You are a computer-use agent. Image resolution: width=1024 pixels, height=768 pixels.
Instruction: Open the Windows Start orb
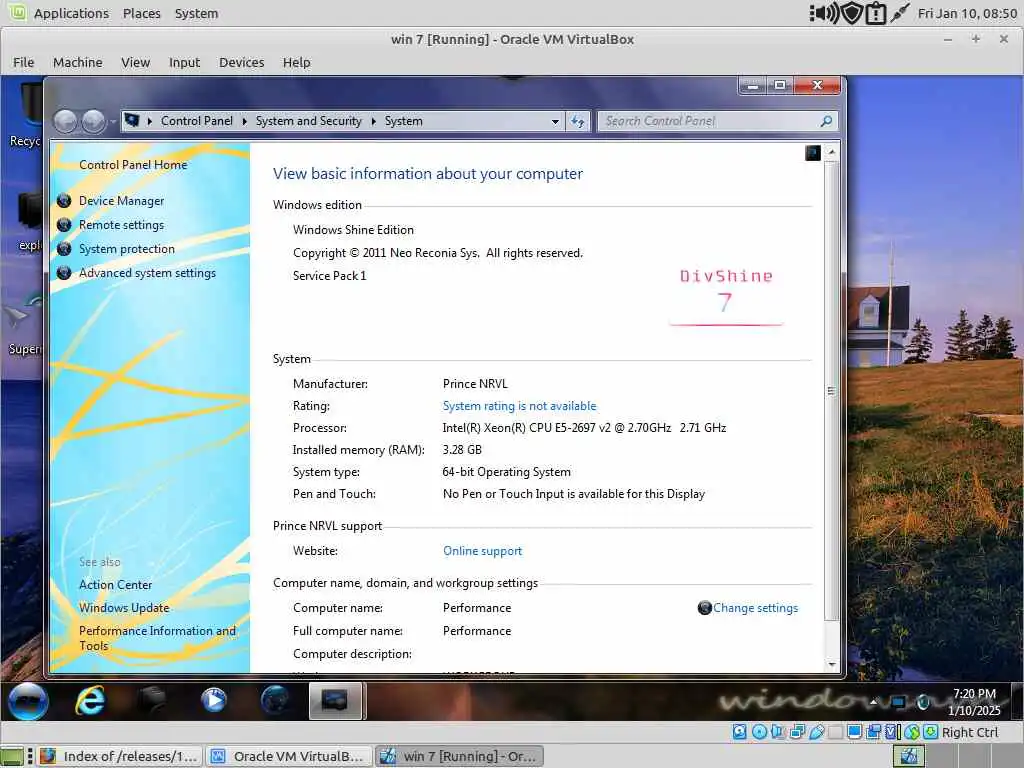pos(28,701)
